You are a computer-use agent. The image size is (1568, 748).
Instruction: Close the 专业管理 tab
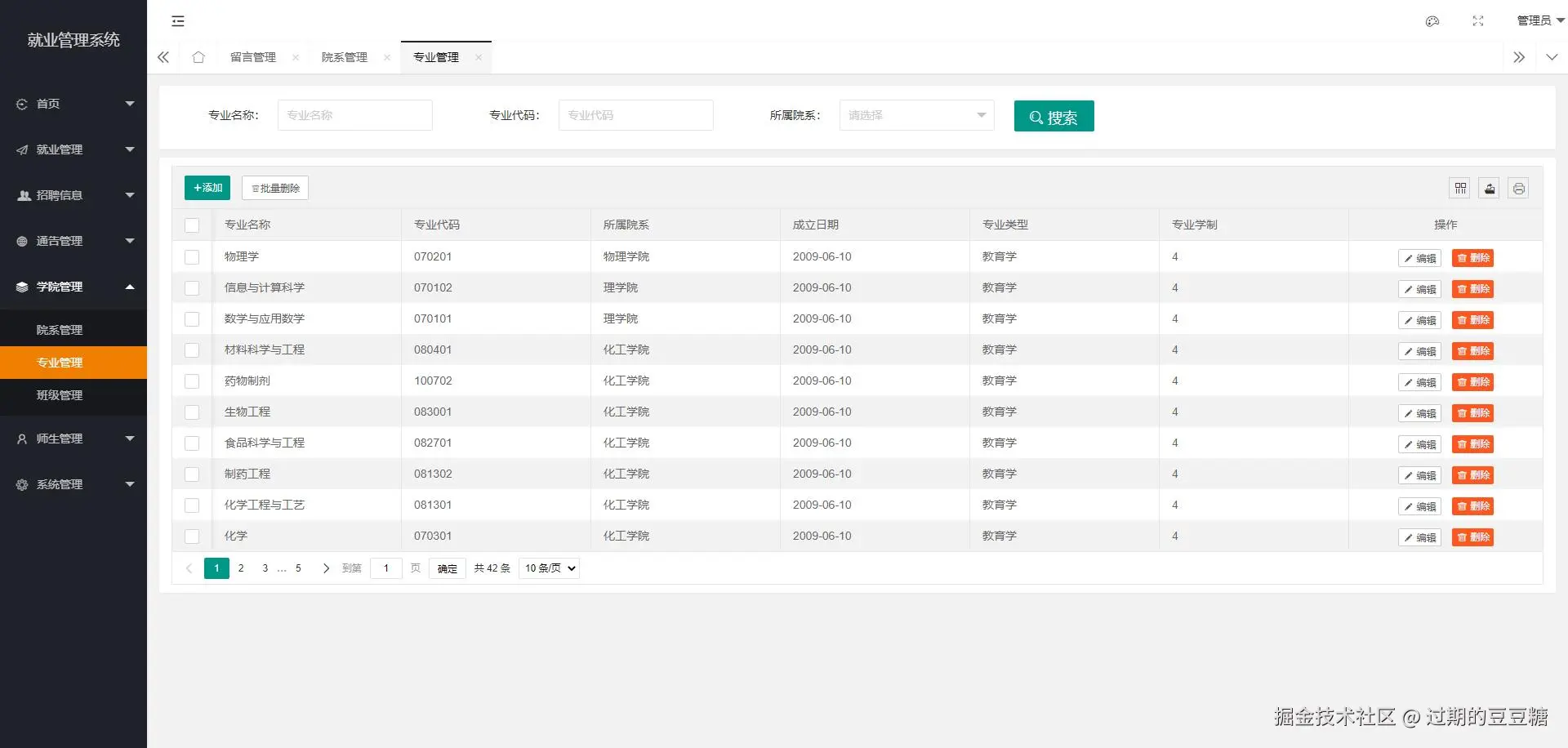479,57
